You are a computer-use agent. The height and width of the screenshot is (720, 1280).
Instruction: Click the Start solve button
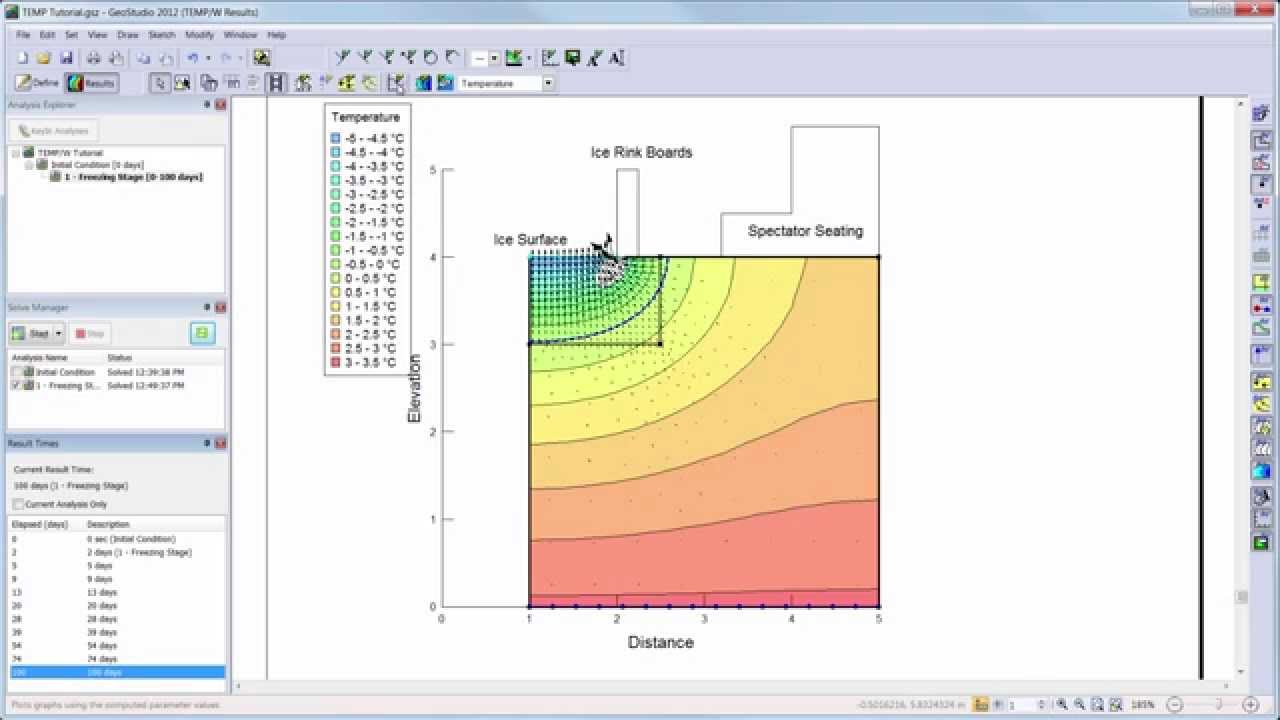(x=31, y=333)
